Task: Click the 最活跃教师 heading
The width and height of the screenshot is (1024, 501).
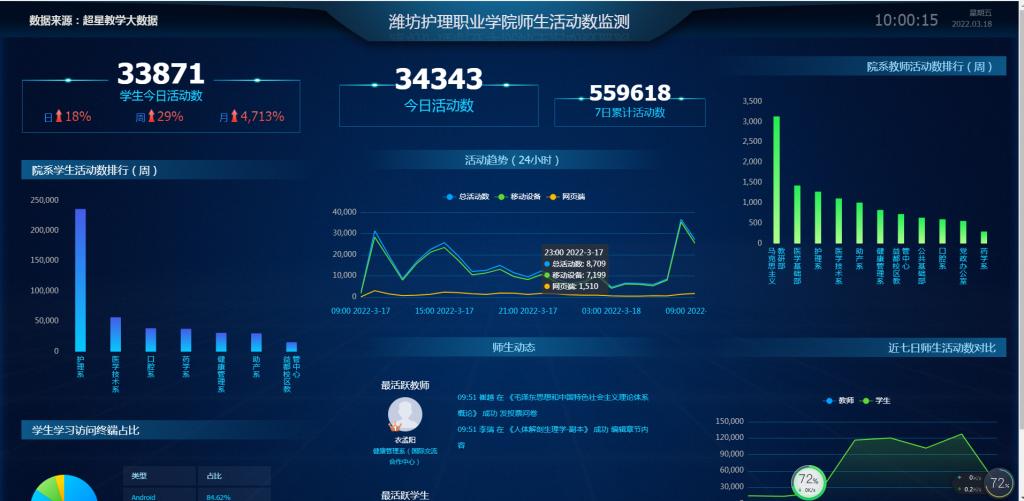Action: [405, 385]
